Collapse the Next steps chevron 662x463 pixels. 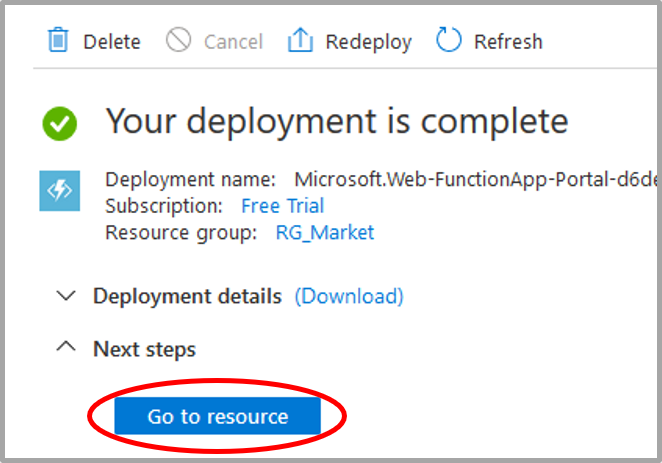coord(66,347)
